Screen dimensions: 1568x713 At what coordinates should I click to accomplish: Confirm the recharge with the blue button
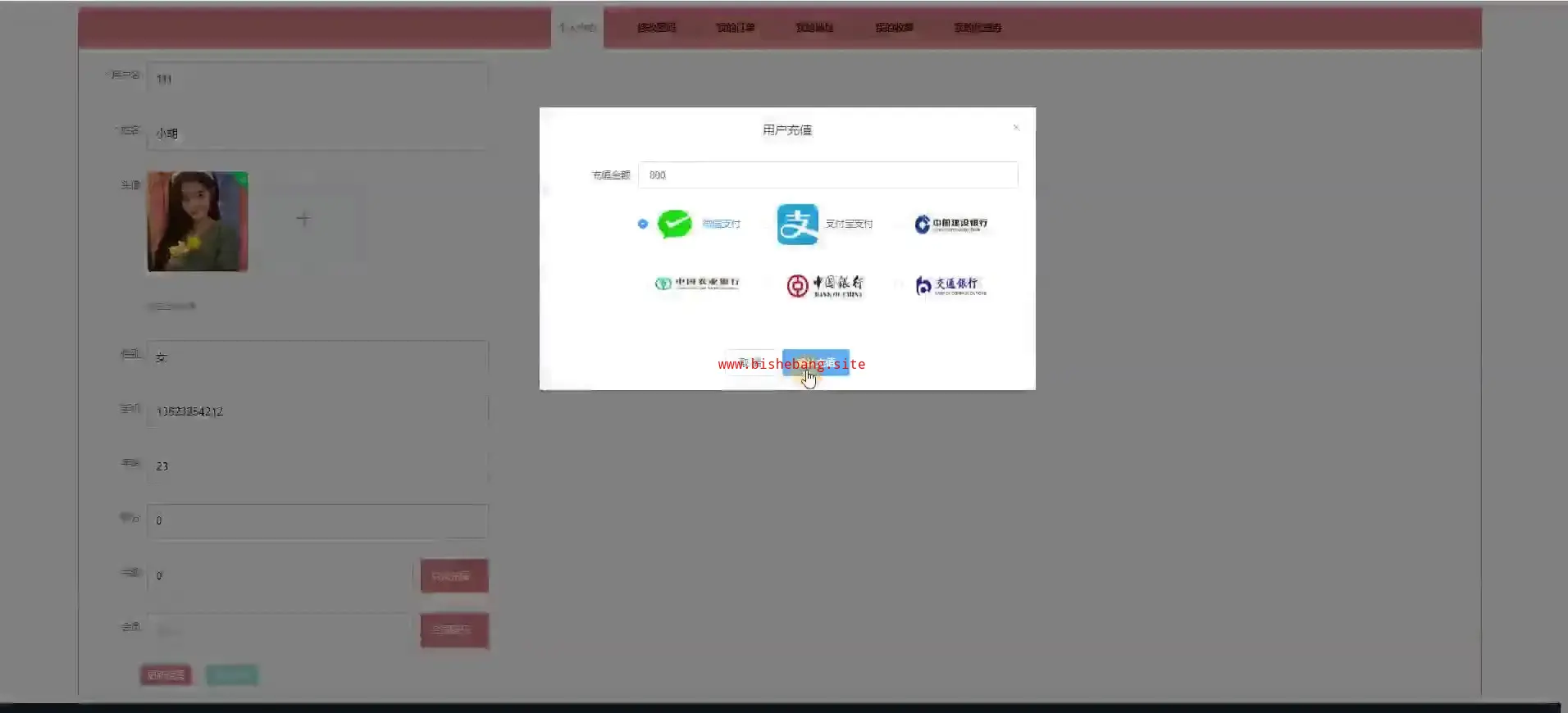(815, 362)
